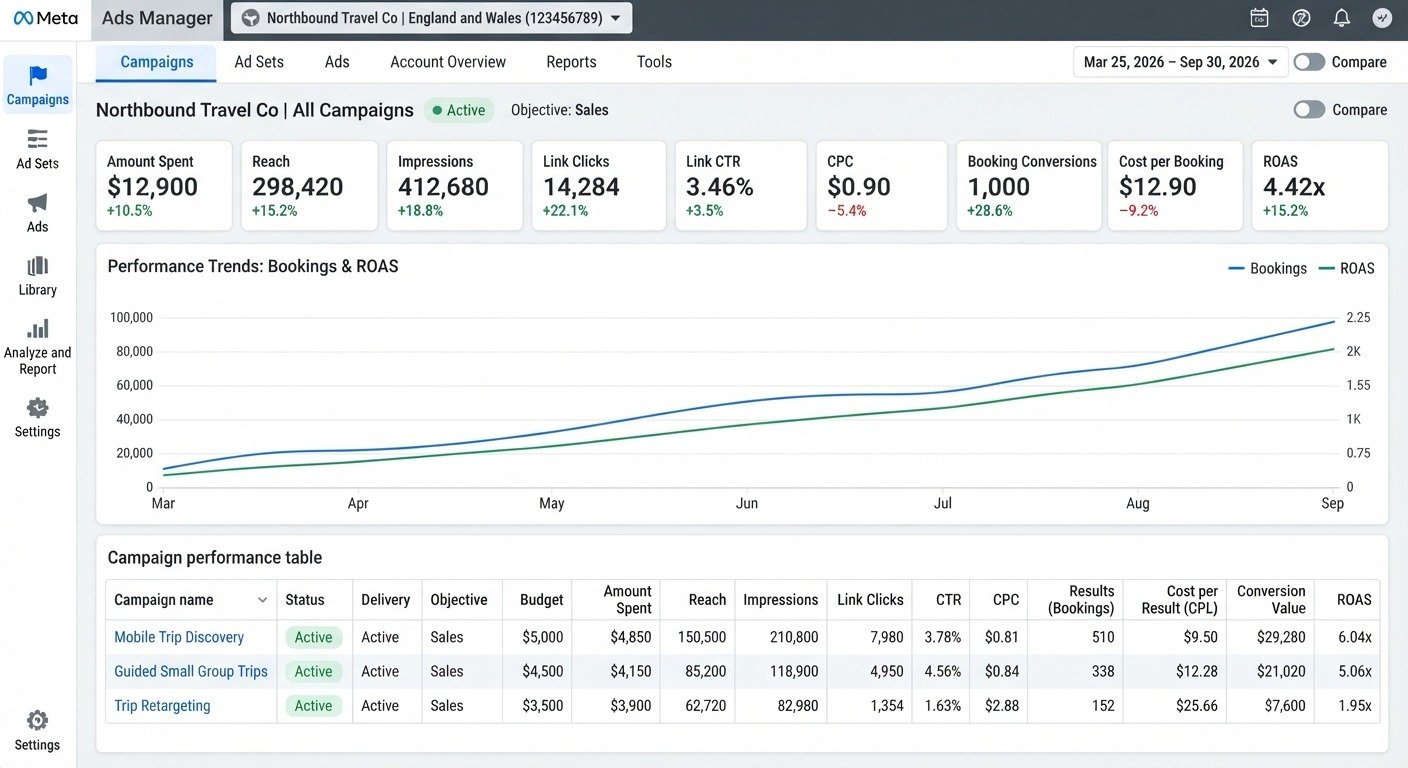The width and height of the screenshot is (1408, 768).
Task: Click the Objective: Sales label in the header
Action: tap(559, 110)
